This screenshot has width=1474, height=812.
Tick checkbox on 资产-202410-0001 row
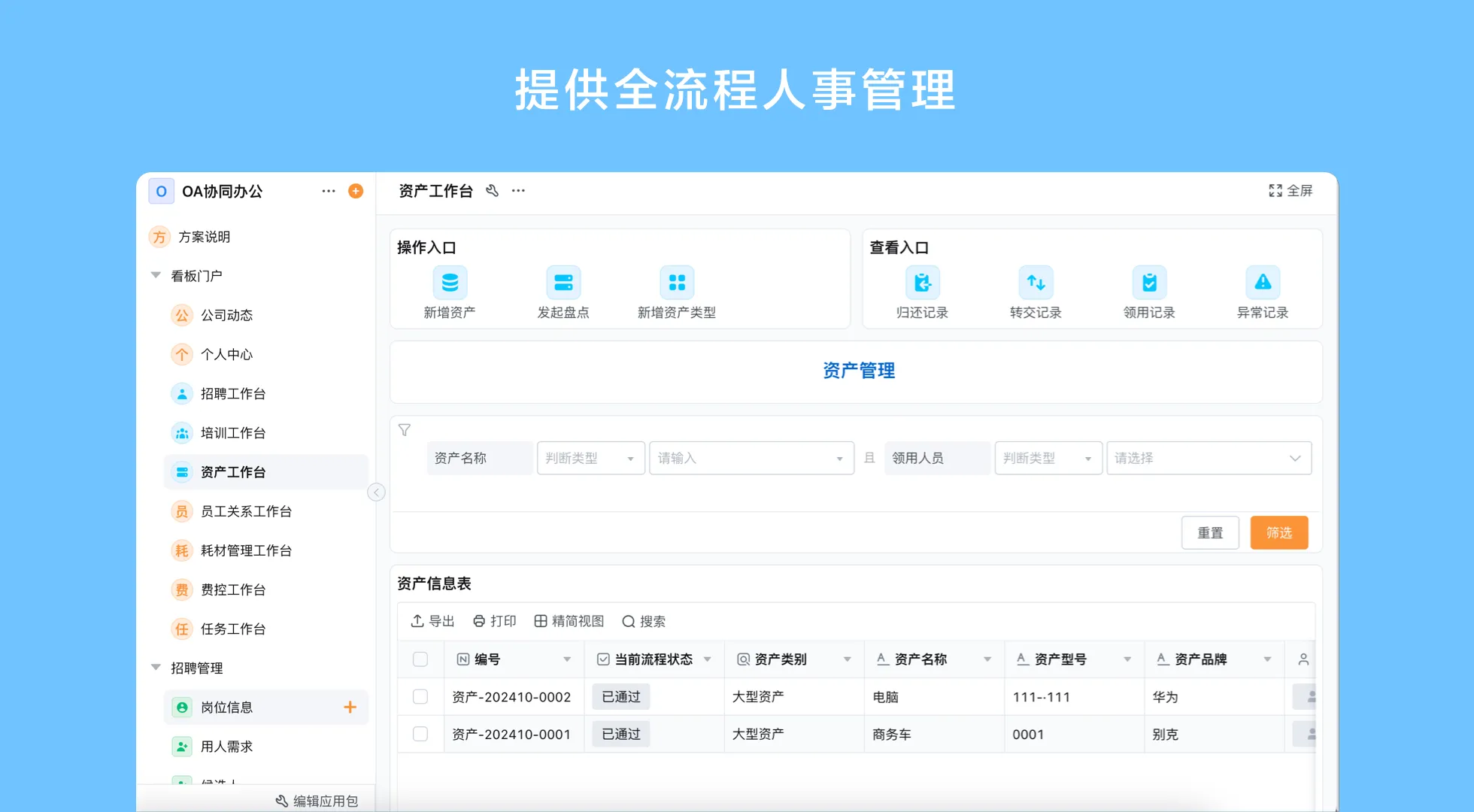click(x=420, y=735)
